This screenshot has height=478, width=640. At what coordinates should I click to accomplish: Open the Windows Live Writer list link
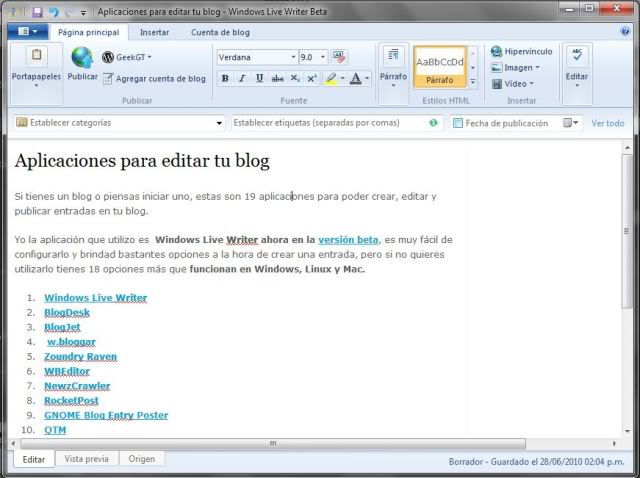pyautogui.click(x=96, y=298)
